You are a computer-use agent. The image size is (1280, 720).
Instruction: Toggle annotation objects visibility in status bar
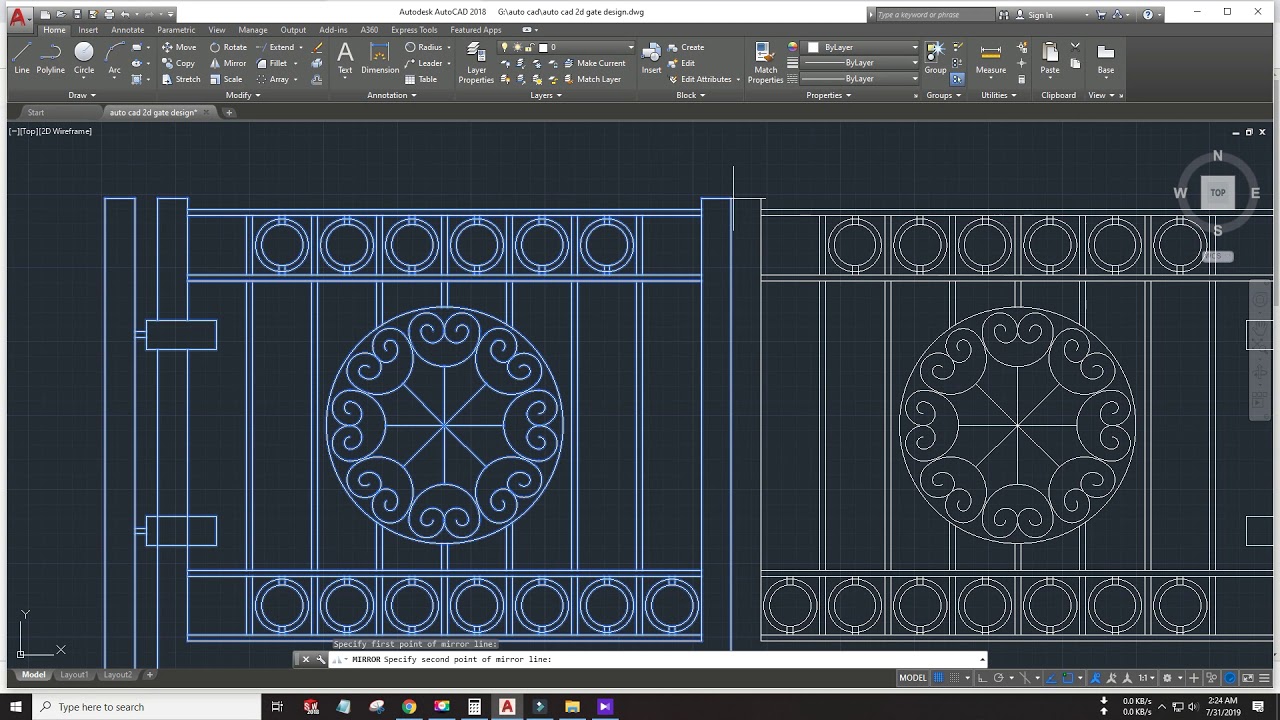[1095, 678]
